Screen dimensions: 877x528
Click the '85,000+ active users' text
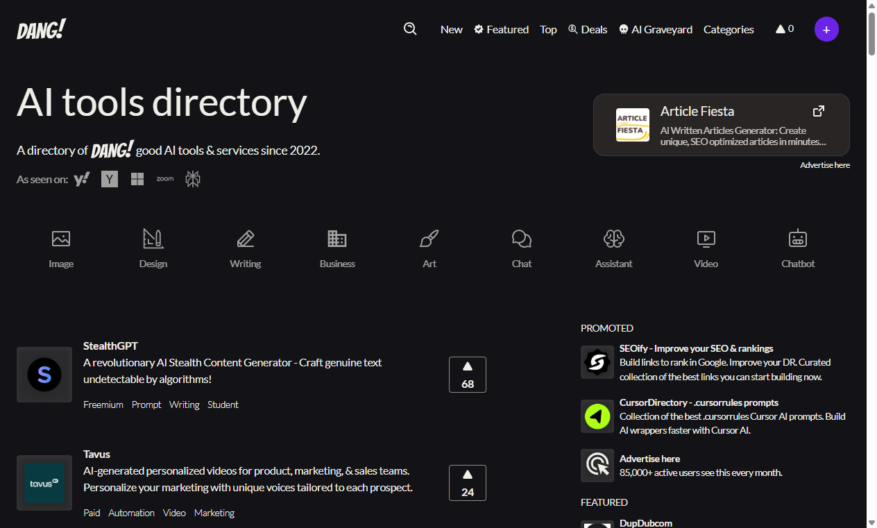coord(700,473)
